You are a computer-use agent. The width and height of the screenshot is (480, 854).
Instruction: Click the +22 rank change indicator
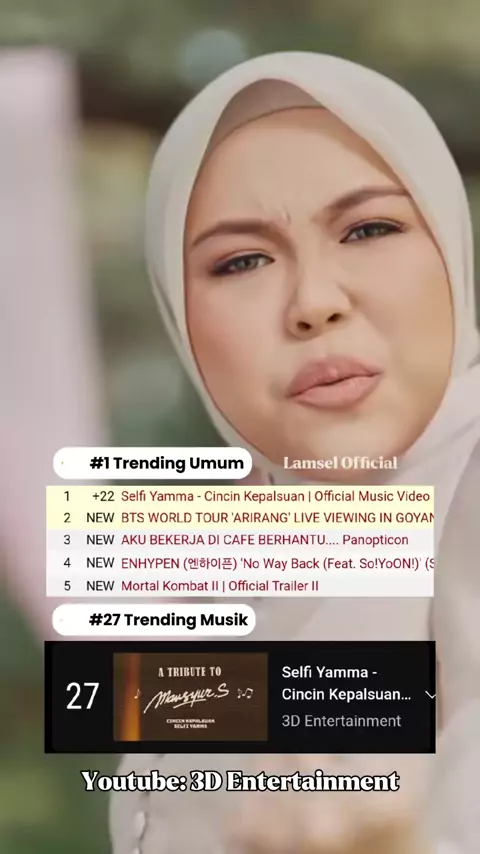click(103, 496)
